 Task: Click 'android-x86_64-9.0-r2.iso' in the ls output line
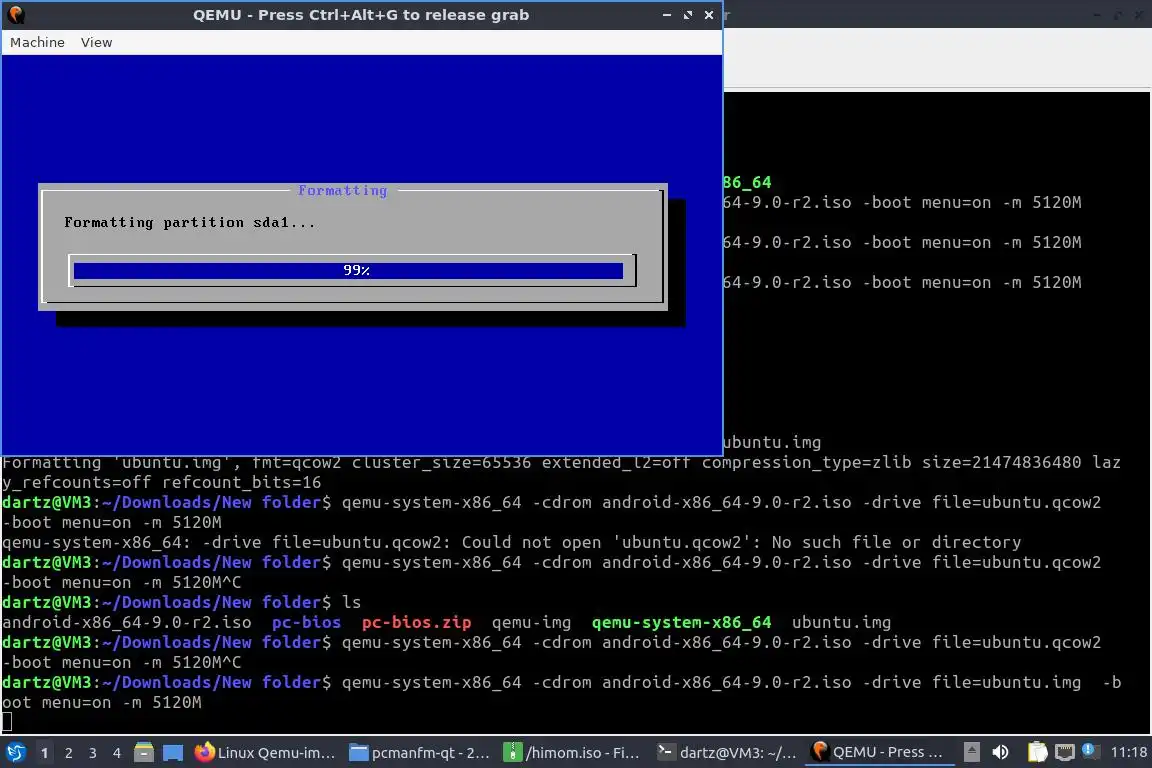pos(126,622)
